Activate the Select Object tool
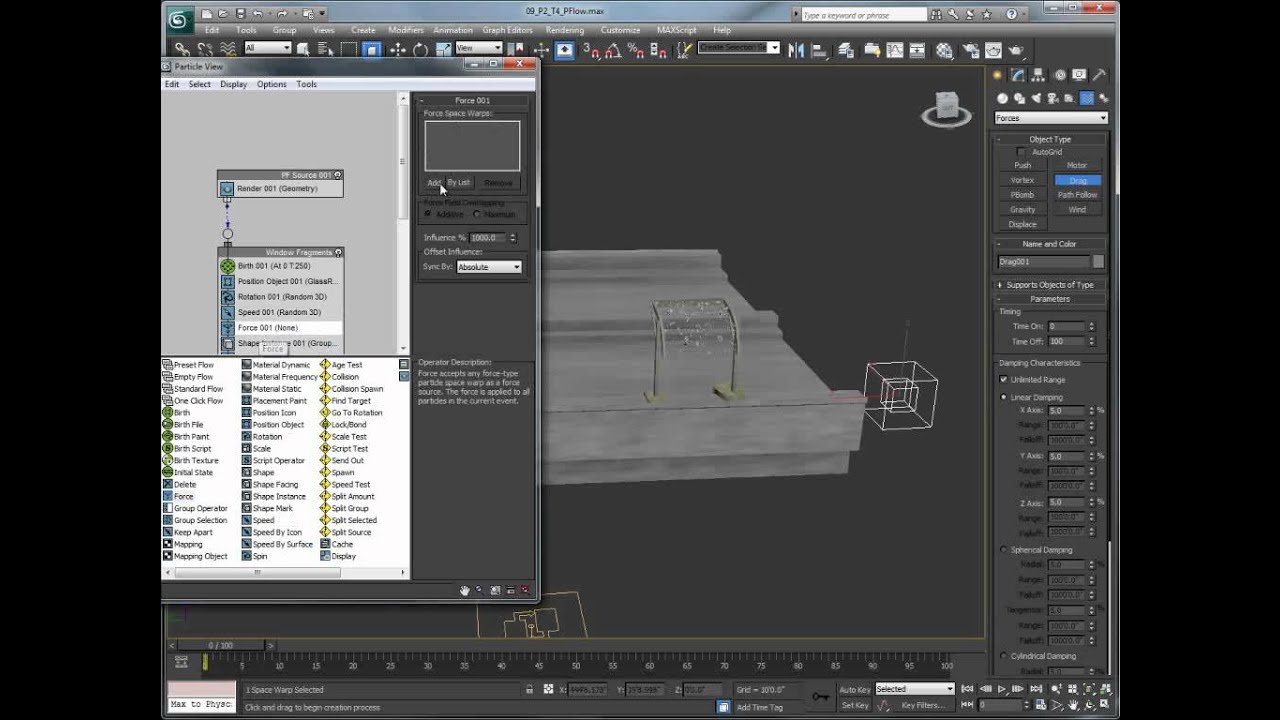Viewport: 1280px width, 720px height. coord(304,49)
